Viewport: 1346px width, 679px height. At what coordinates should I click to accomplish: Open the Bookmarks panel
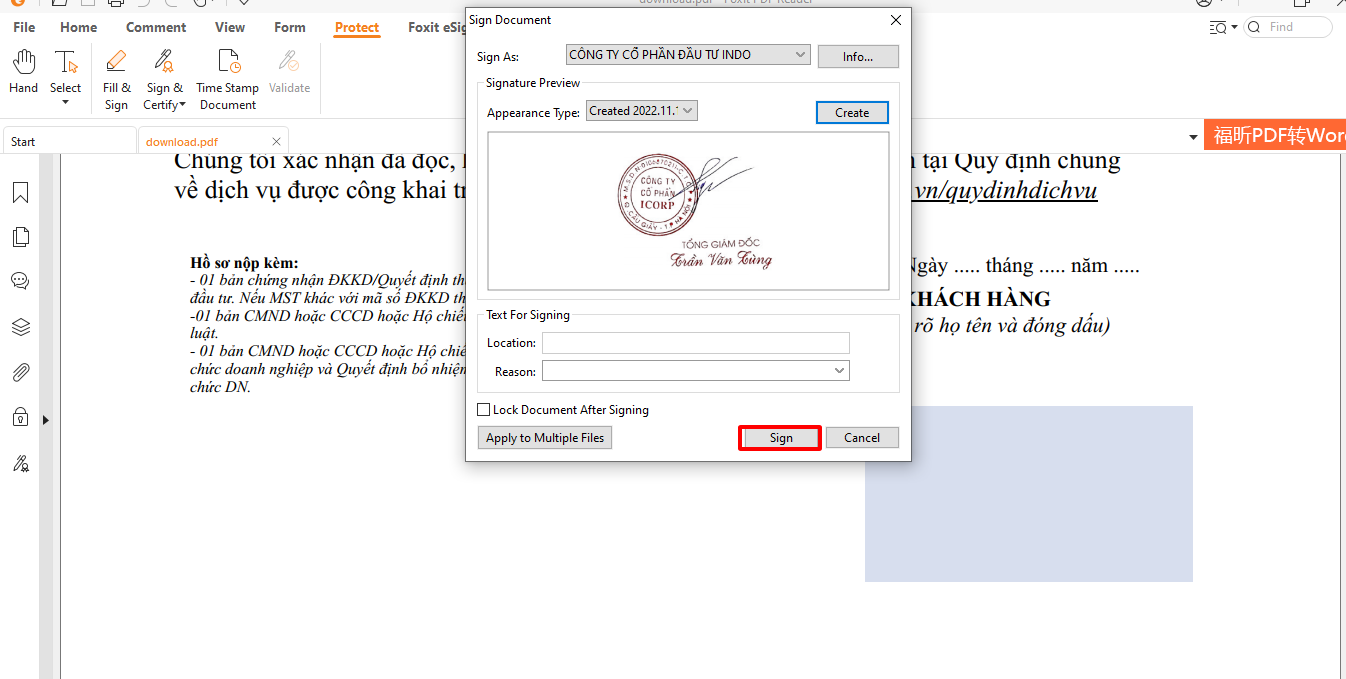pos(20,192)
